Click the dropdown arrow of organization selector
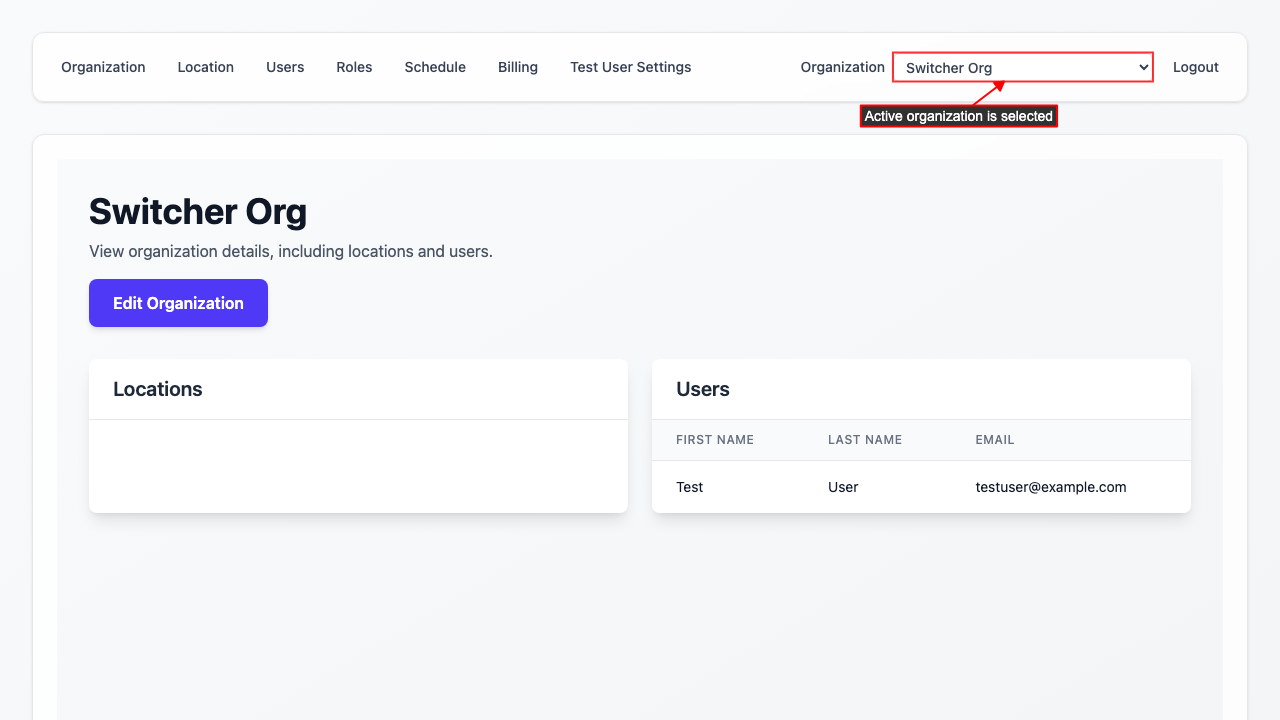Screen dimensions: 1280x720 tap(1143, 68)
